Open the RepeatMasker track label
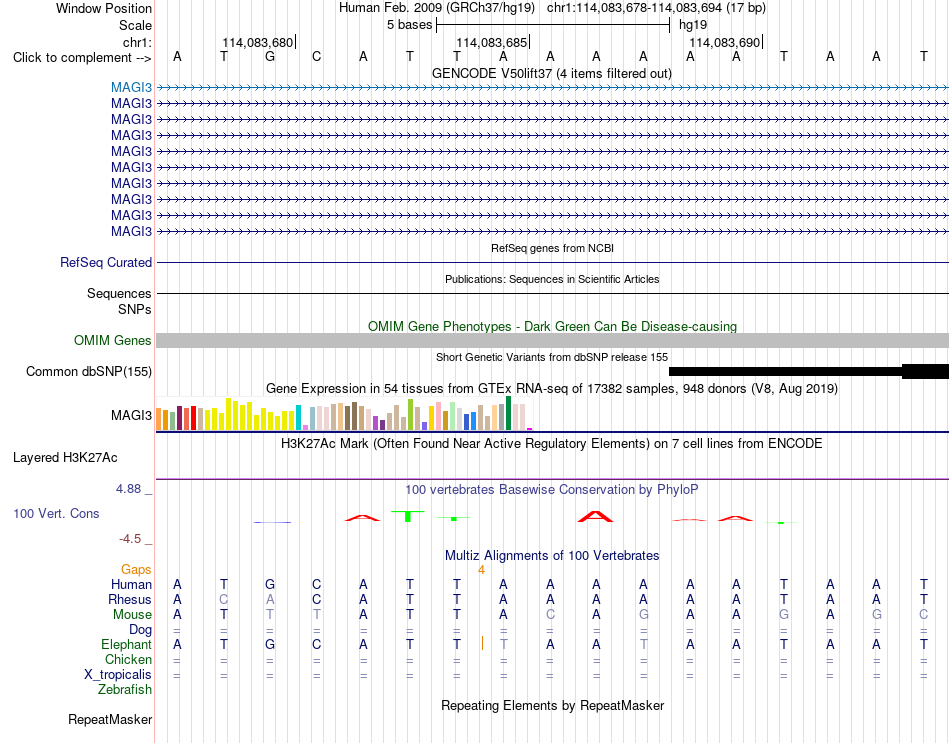Image resolution: width=950 pixels, height=743 pixels. coord(110,719)
